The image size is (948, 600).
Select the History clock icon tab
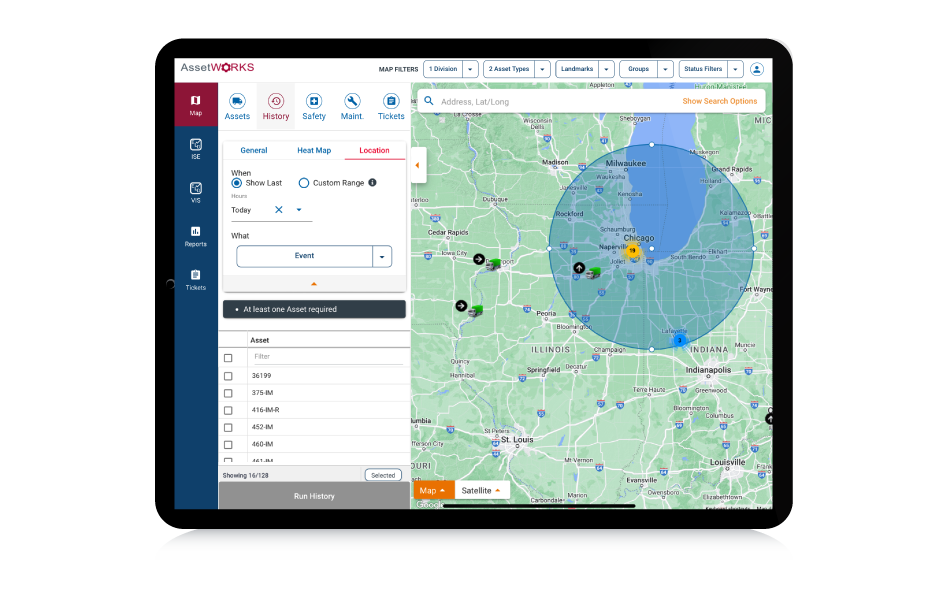[x=276, y=106]
